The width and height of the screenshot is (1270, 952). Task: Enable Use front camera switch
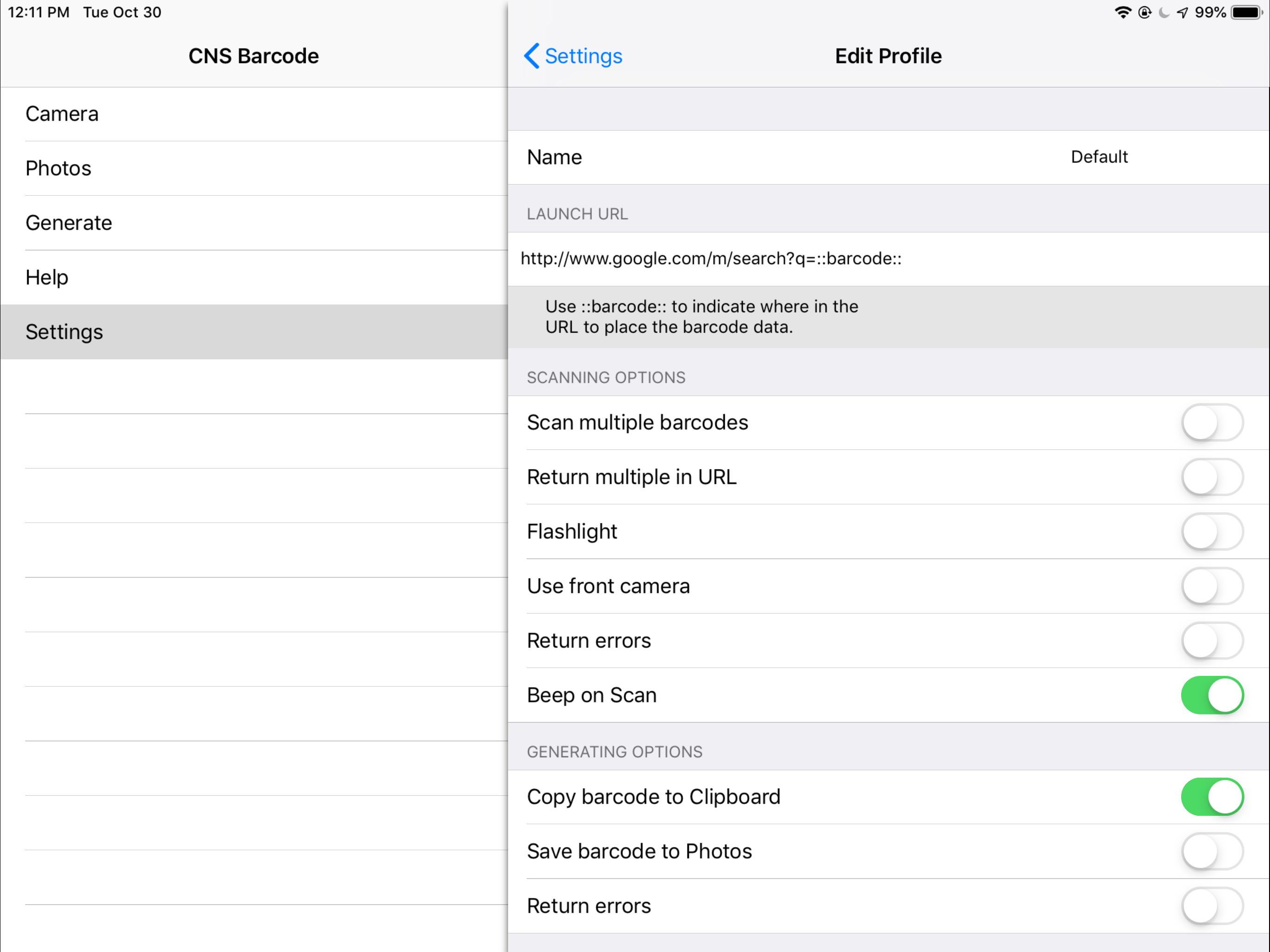coord(1212,586)
